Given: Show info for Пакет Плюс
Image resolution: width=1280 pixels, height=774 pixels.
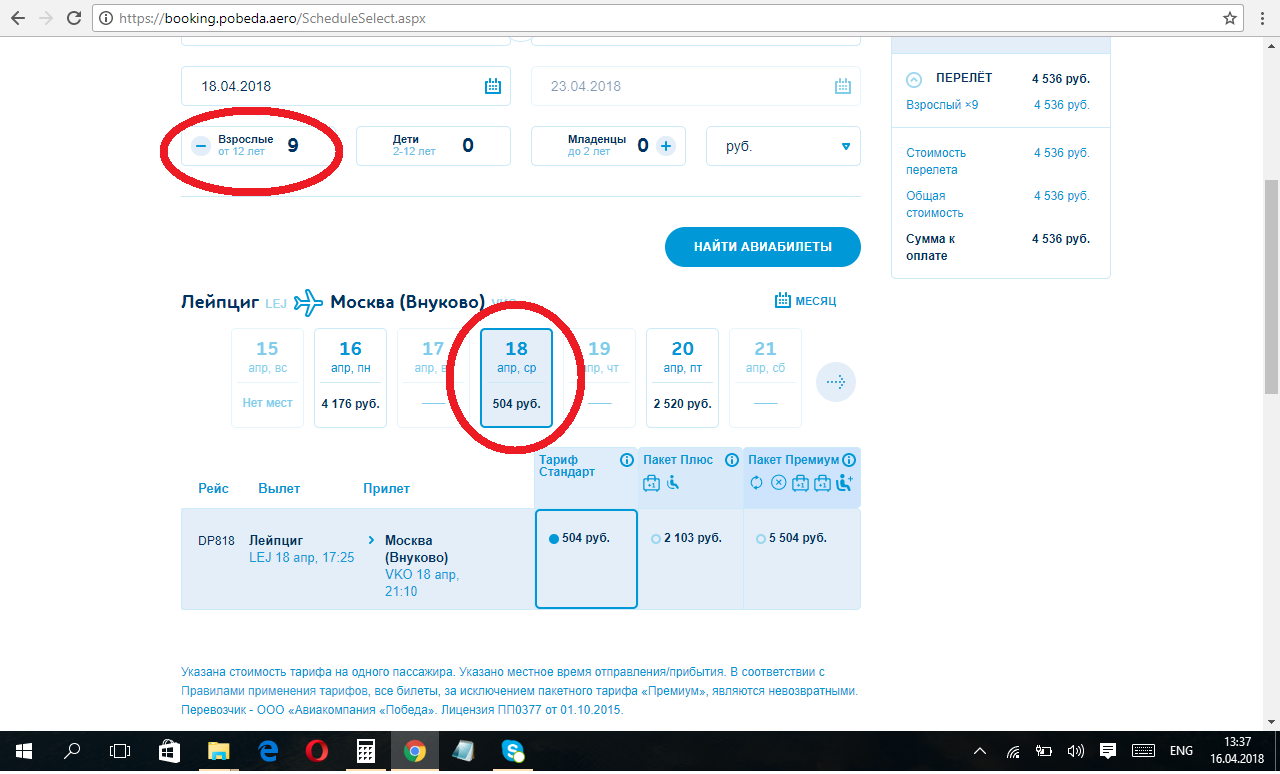Looking at the screenshot, I should tap(731, 460).
